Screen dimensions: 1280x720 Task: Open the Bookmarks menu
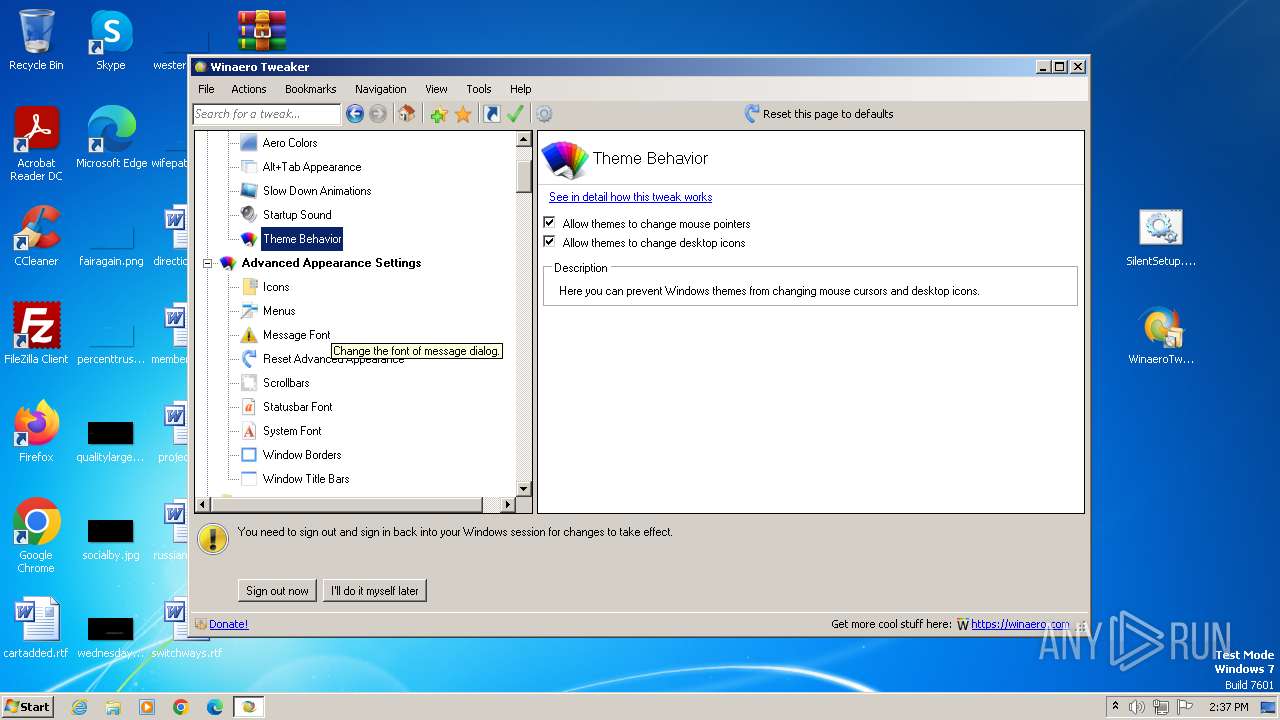click(311, 89)
